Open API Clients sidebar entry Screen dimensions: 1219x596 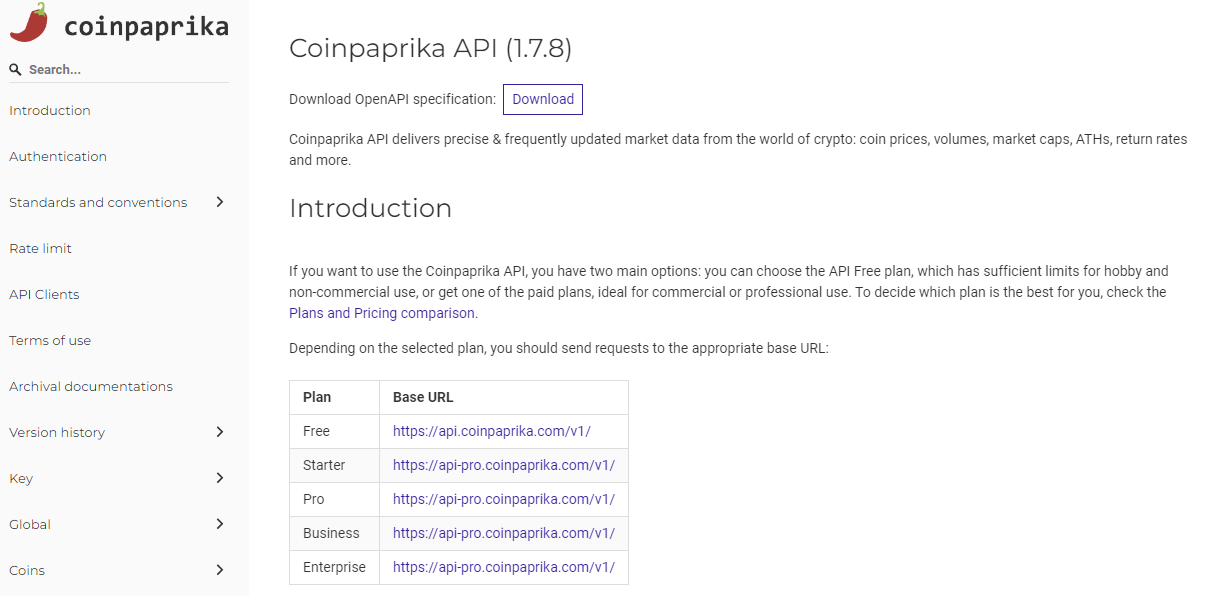click(44, 295)
